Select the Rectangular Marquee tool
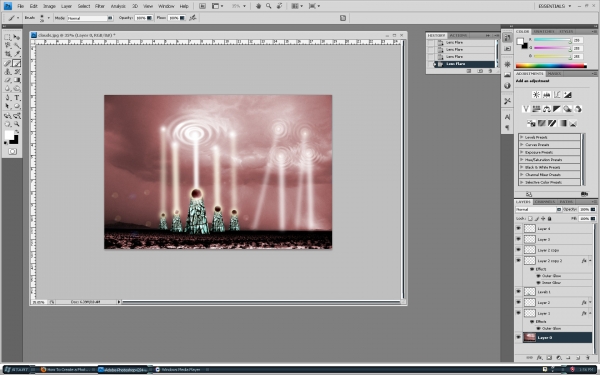This screenshot has height=375, width=600. click(x=7, y=38)
